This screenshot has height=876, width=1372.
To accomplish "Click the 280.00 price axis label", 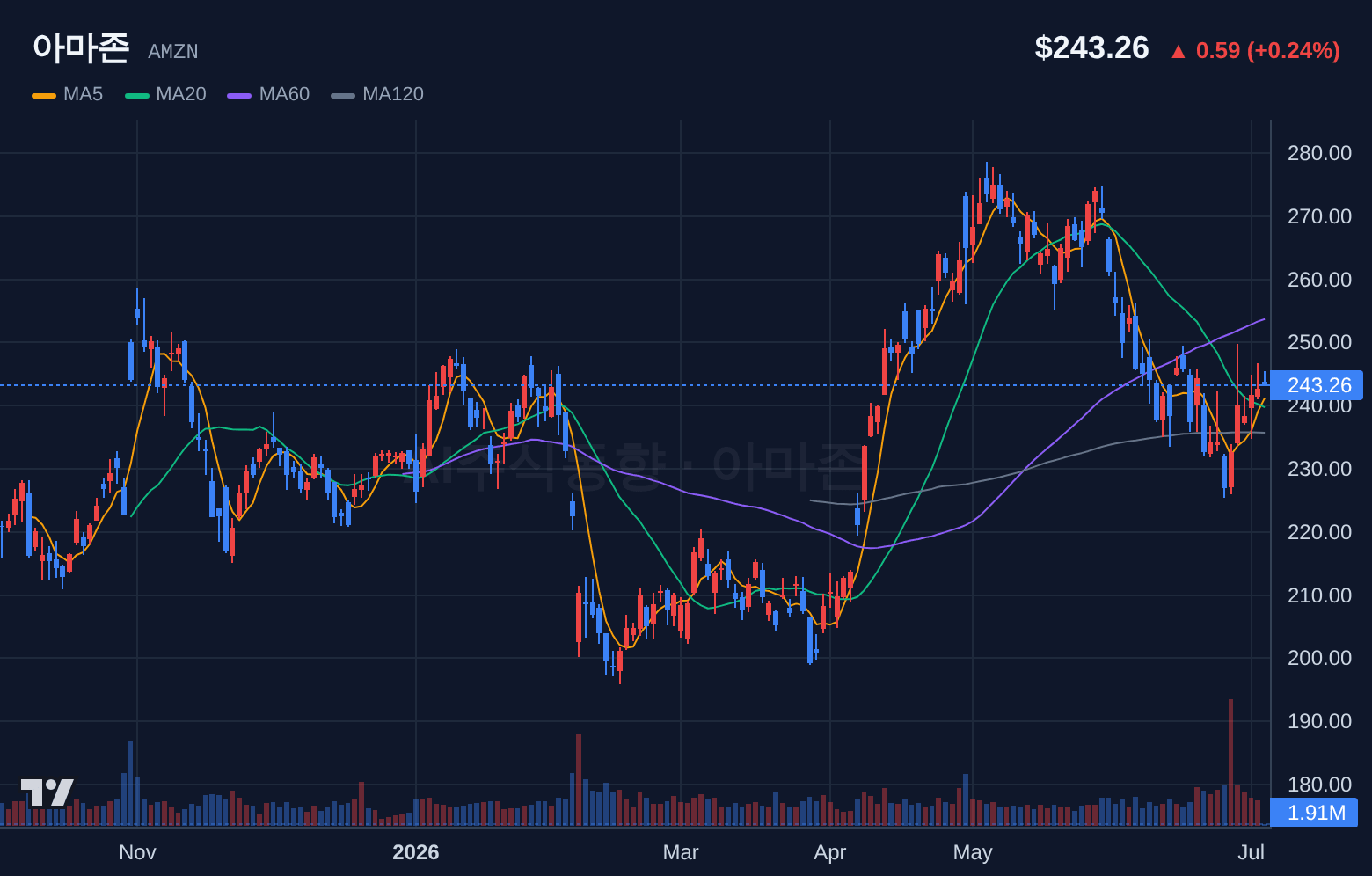I will (x=1319, y=153).
